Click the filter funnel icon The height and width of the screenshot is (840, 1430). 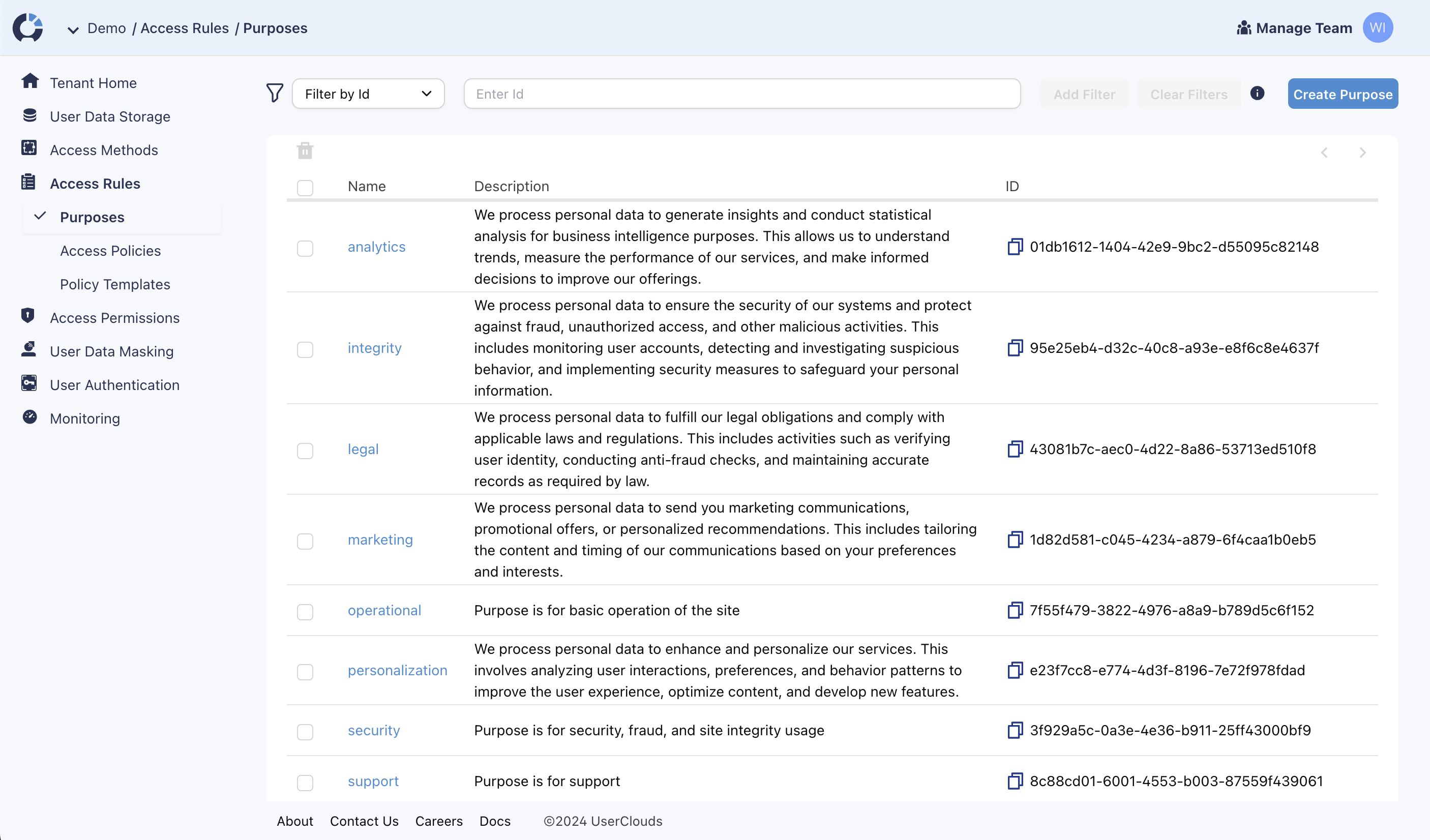[274, 94]
